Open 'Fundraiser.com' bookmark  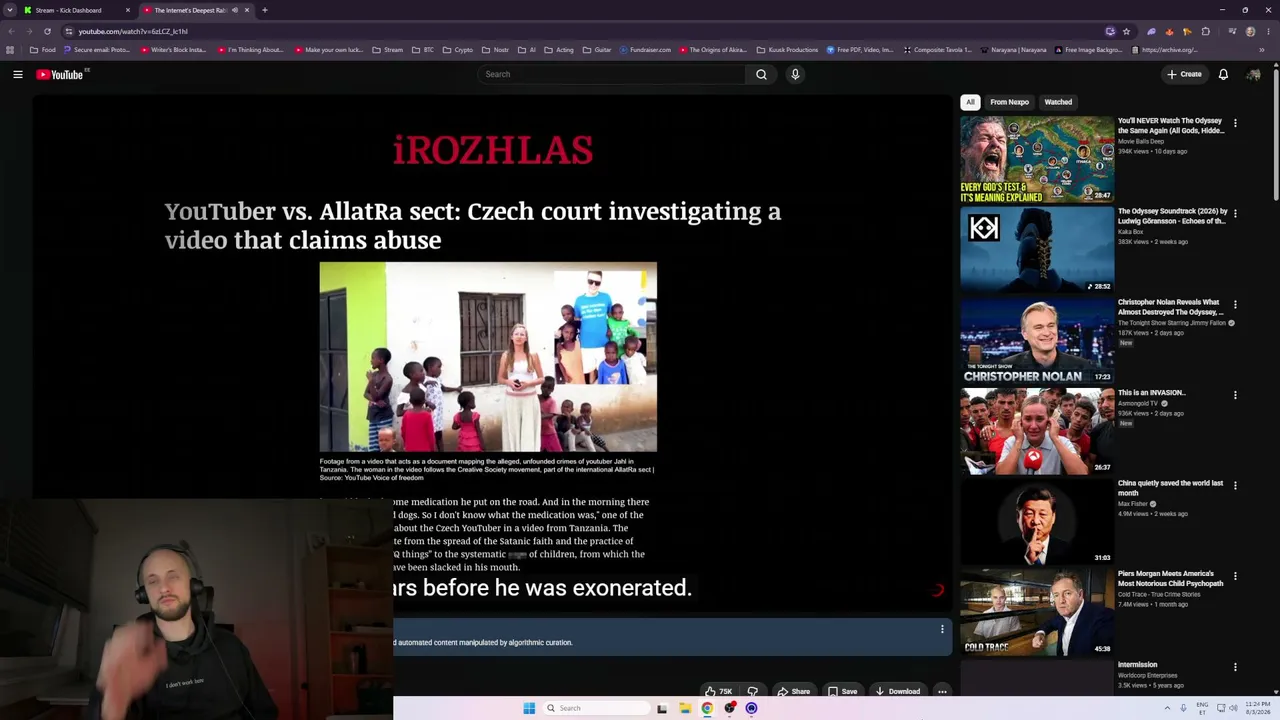(645, 50)
